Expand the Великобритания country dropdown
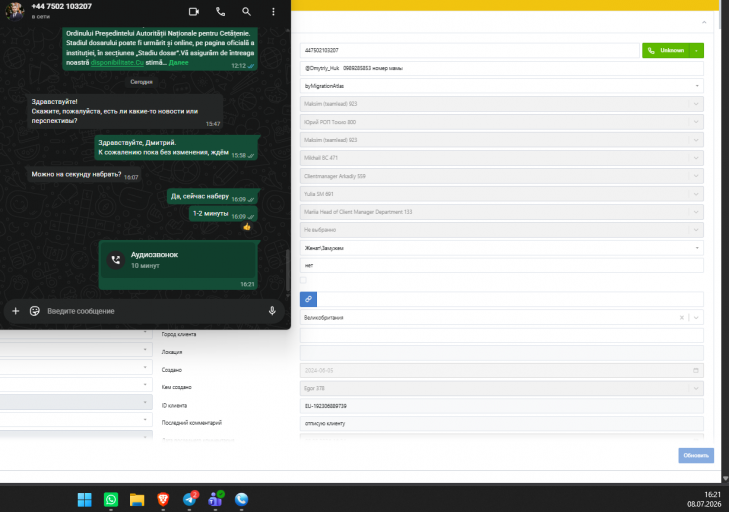This screenshot has width=729, height=512. (x=696, y=318)
